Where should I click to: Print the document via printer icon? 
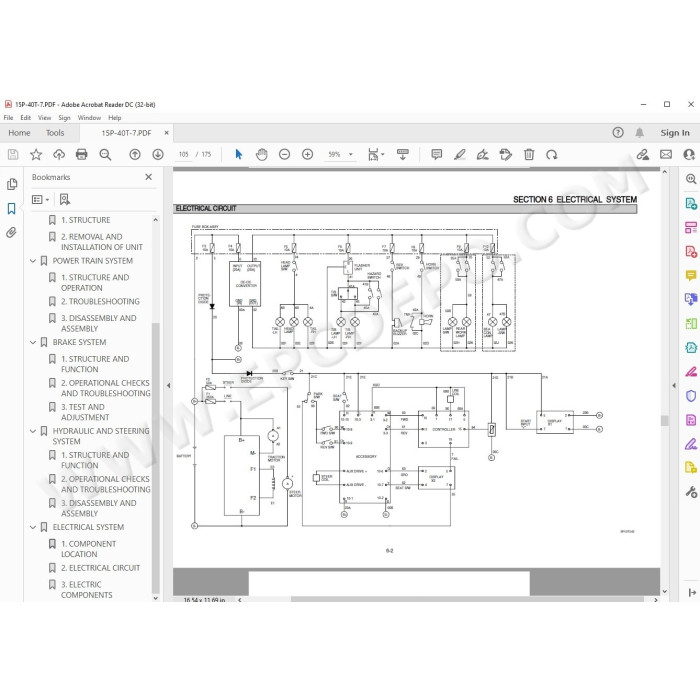82,154
